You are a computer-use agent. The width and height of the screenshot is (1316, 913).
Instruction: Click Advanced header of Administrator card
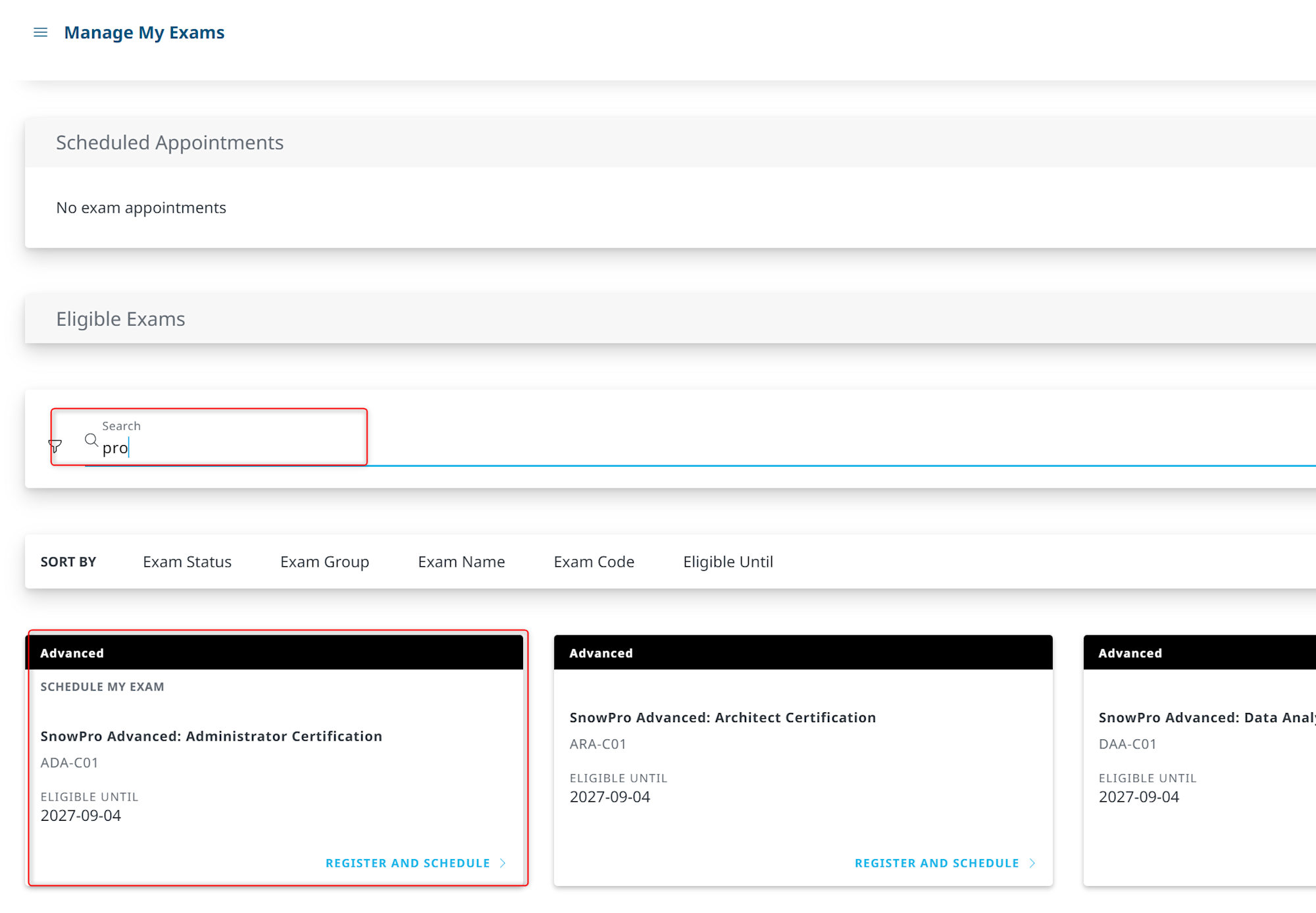(x=274, y=653)
